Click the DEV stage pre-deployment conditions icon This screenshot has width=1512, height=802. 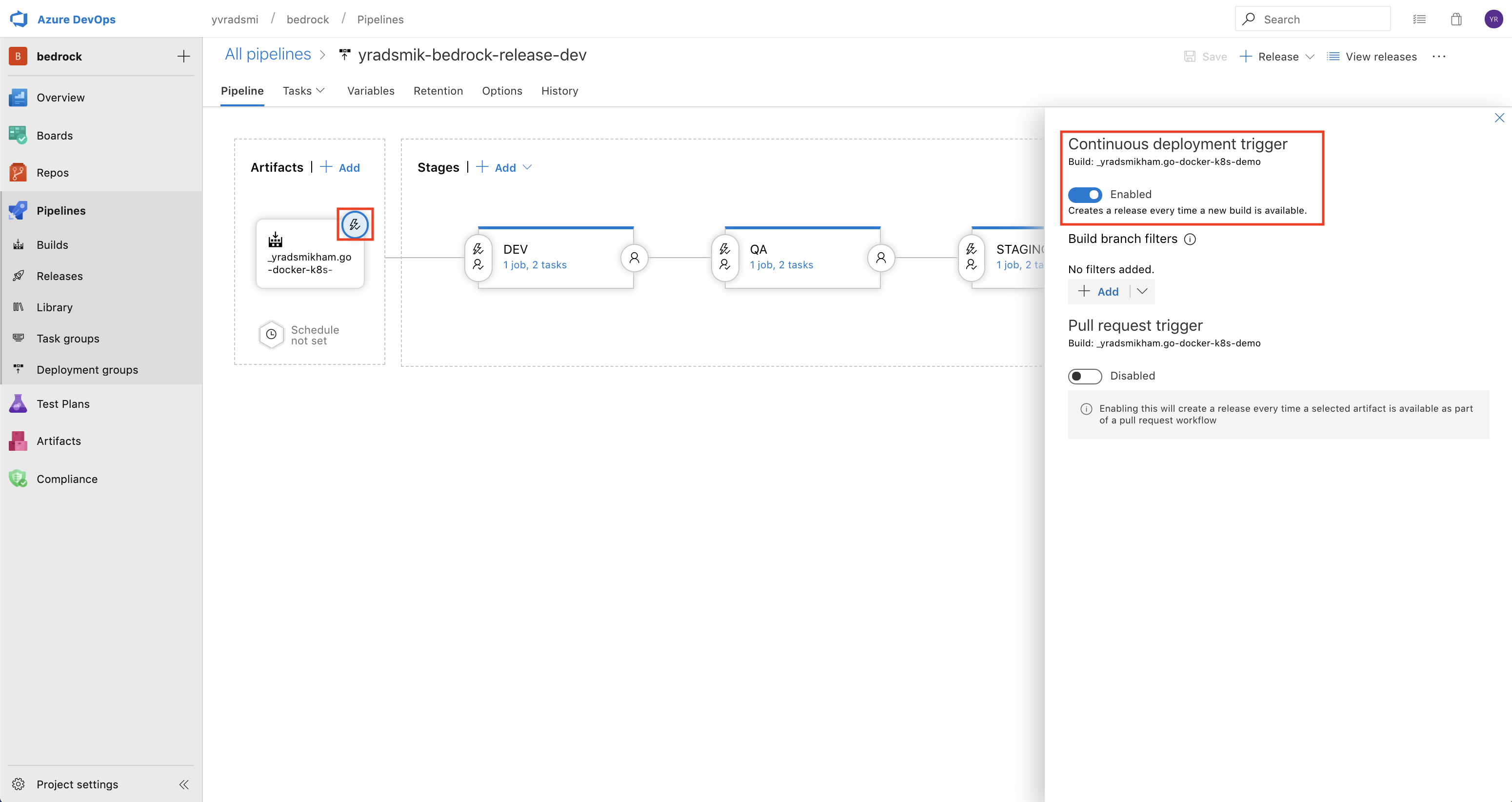pos(479,256)
